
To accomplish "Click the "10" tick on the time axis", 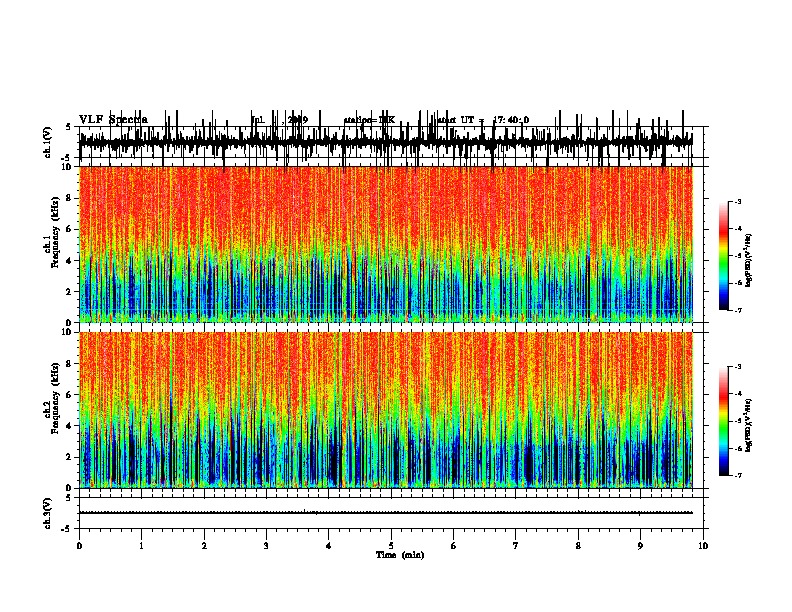I will click(x=703, y=546).
